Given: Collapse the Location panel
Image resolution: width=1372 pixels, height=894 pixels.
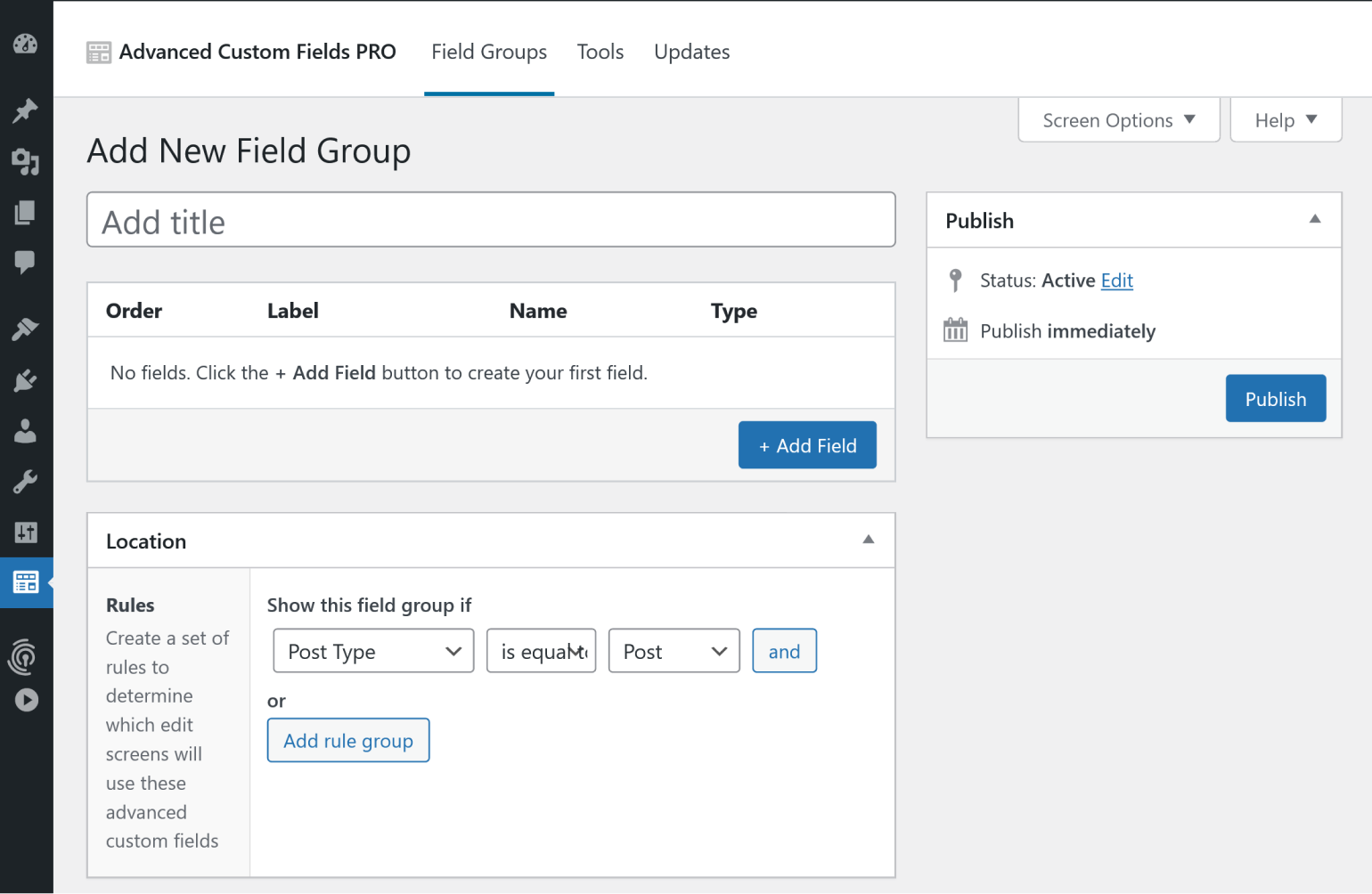Looking at the screenshot, I should tap(867, 540).
